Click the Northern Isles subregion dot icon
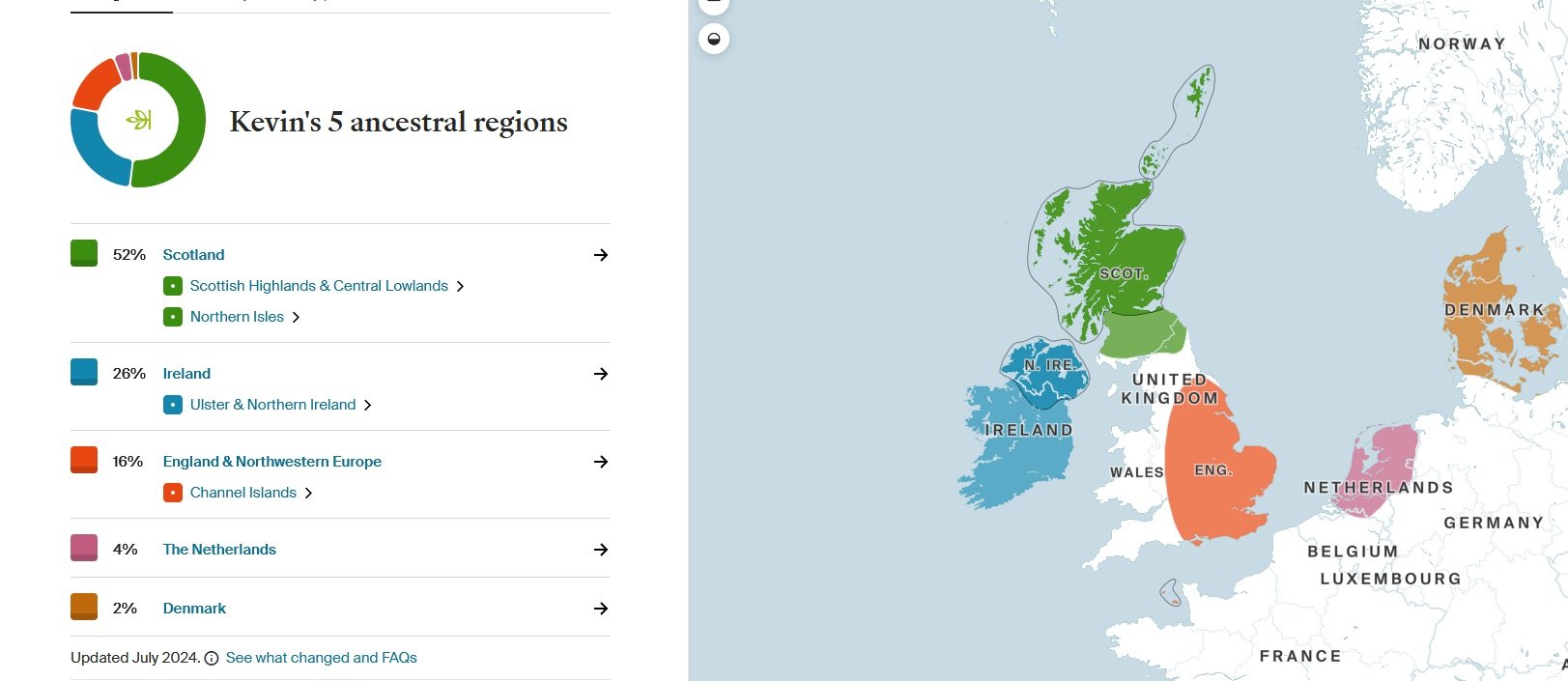1568x681 pixels. click(173, 317)
